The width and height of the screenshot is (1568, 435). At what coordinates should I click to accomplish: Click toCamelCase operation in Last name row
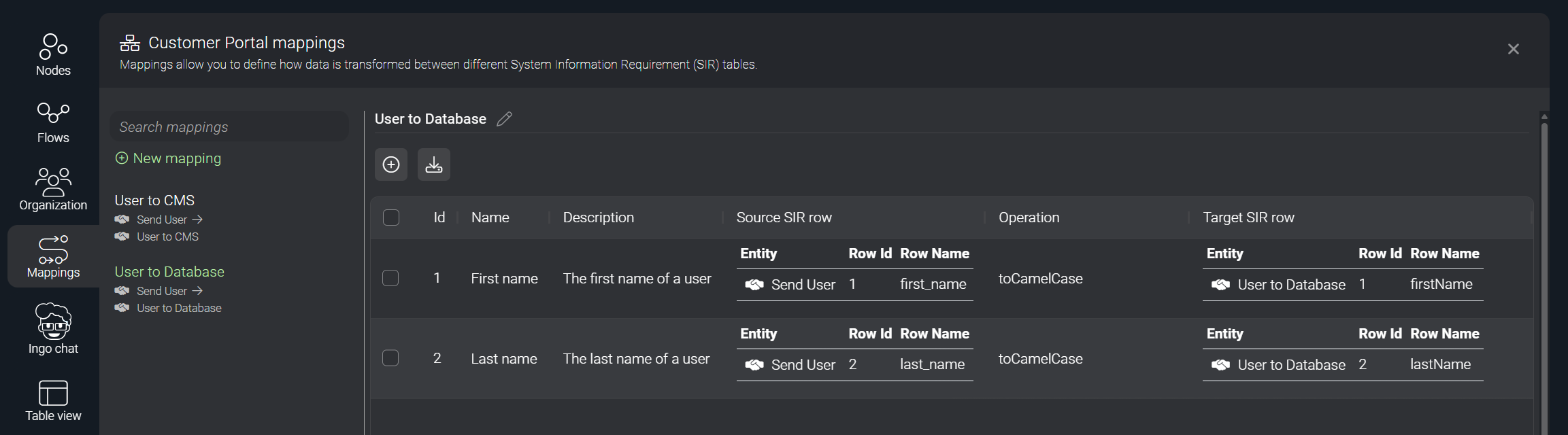1041,359
